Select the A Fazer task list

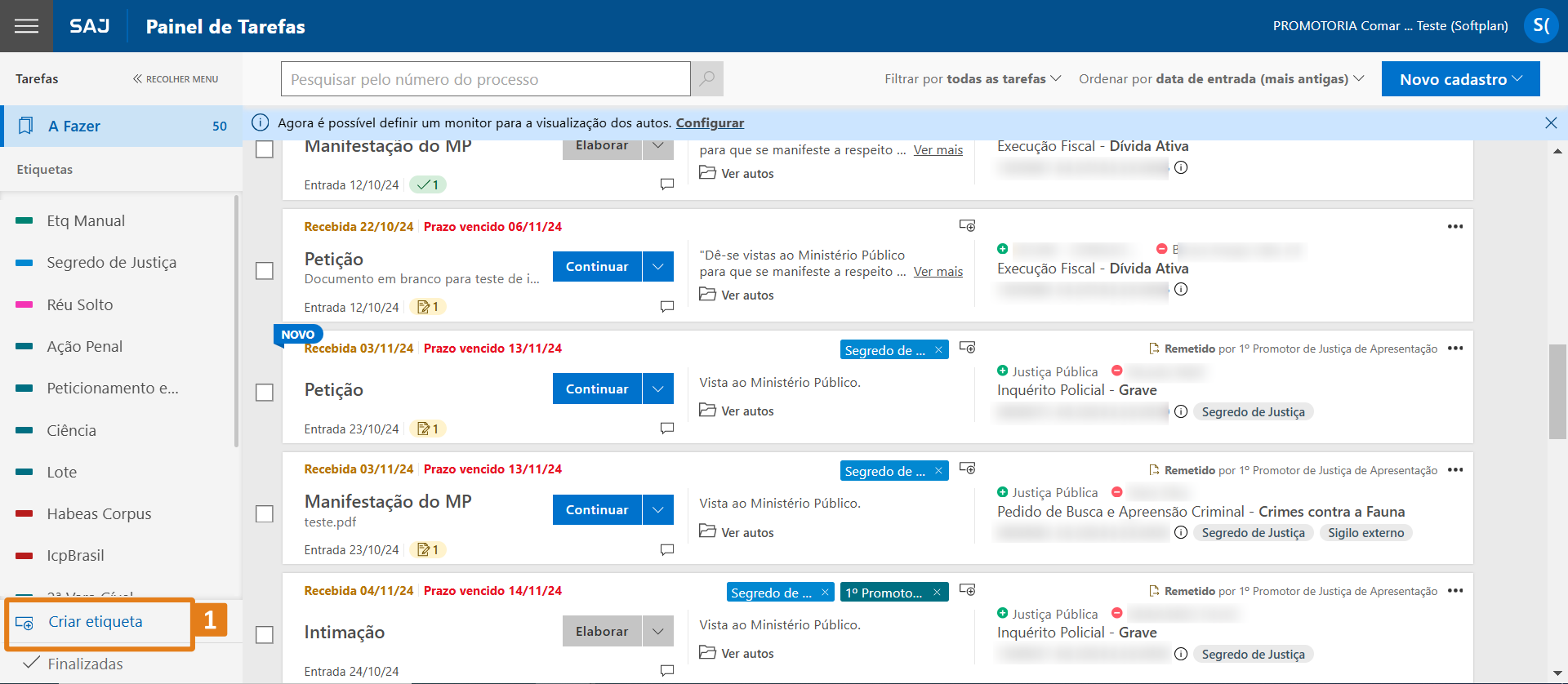coord(122,126)
